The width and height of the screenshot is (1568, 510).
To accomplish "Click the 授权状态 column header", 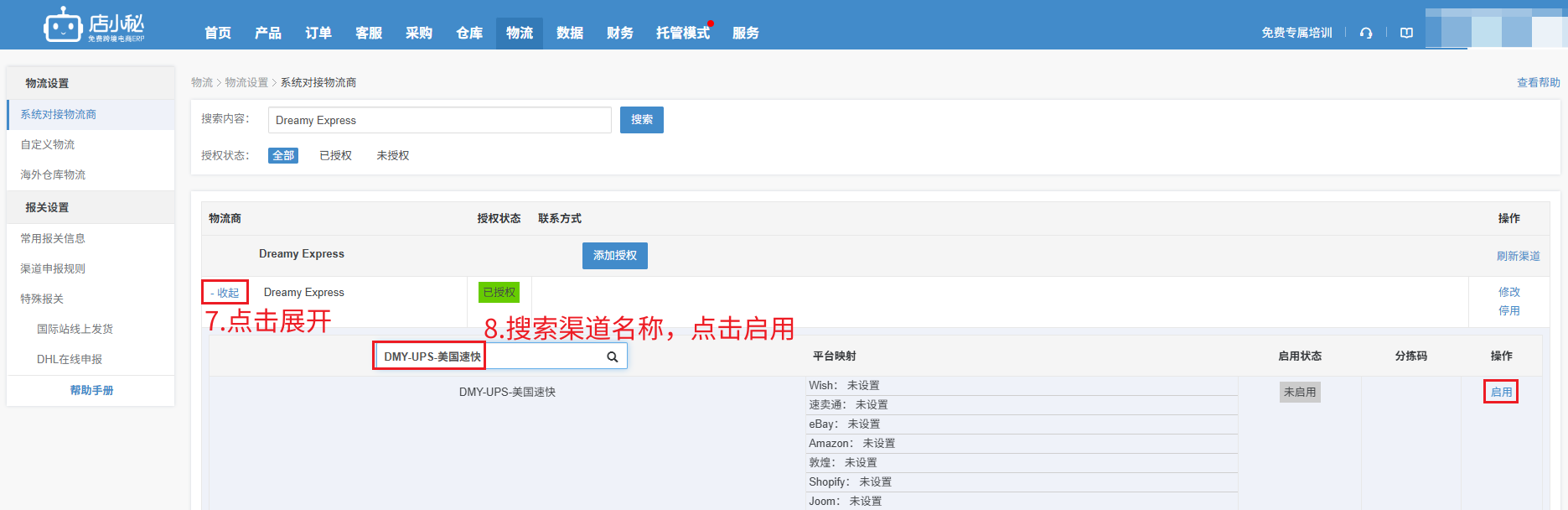I will tap(499, 218).
